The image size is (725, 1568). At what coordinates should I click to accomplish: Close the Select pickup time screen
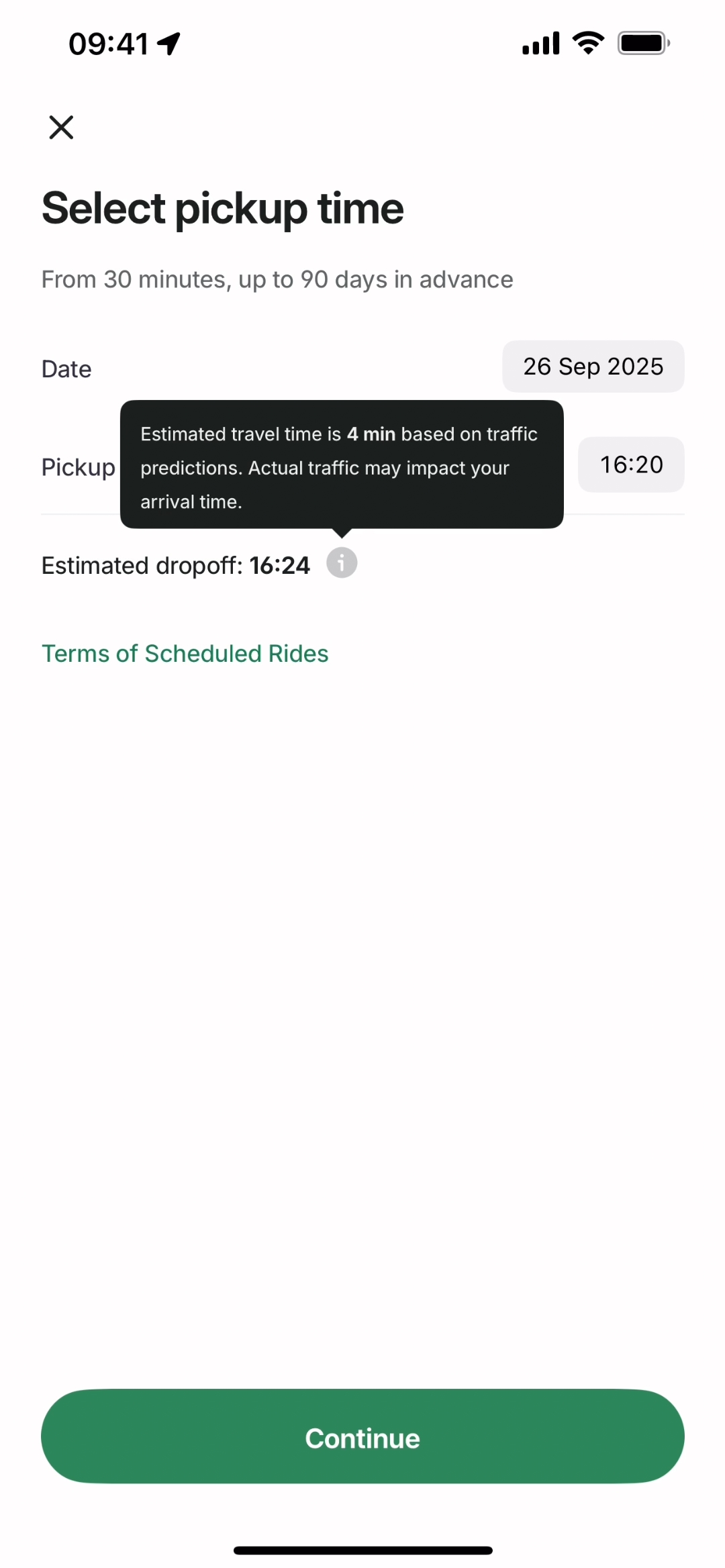click(x=61, y=127)
